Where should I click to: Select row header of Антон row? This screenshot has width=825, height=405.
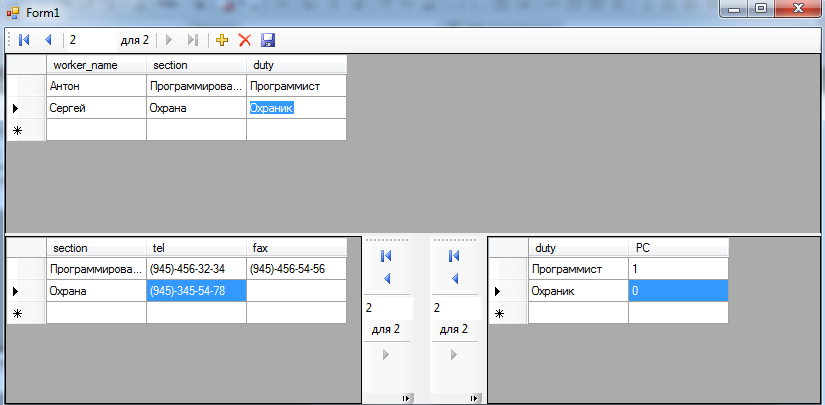pyautogui.click(x=26, y=86)
